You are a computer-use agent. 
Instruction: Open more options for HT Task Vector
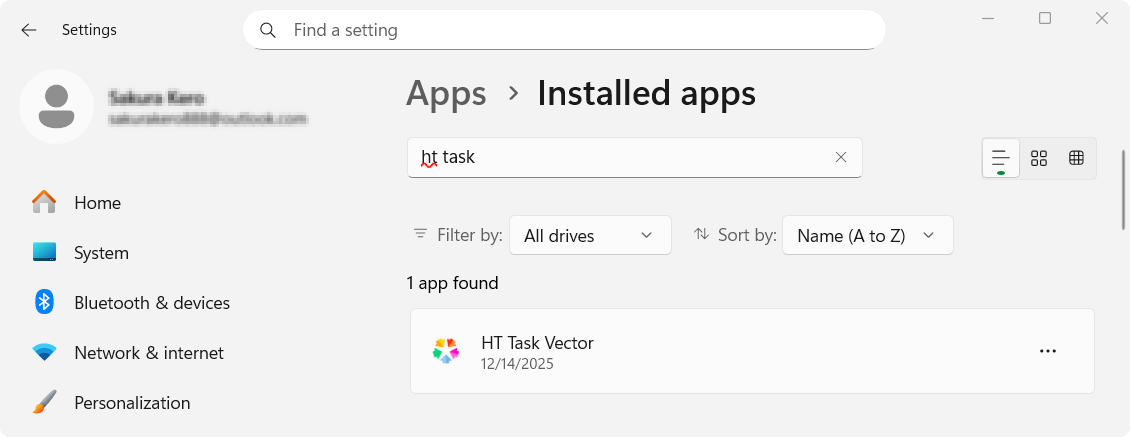click(x=1047, y=351)
